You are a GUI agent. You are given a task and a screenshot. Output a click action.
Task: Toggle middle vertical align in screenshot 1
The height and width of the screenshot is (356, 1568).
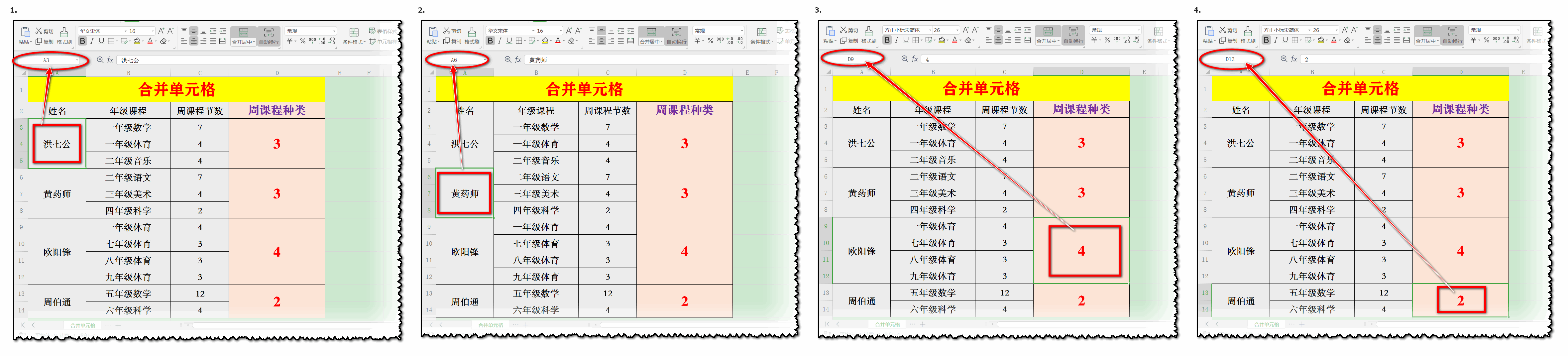[x=193, y=31]
